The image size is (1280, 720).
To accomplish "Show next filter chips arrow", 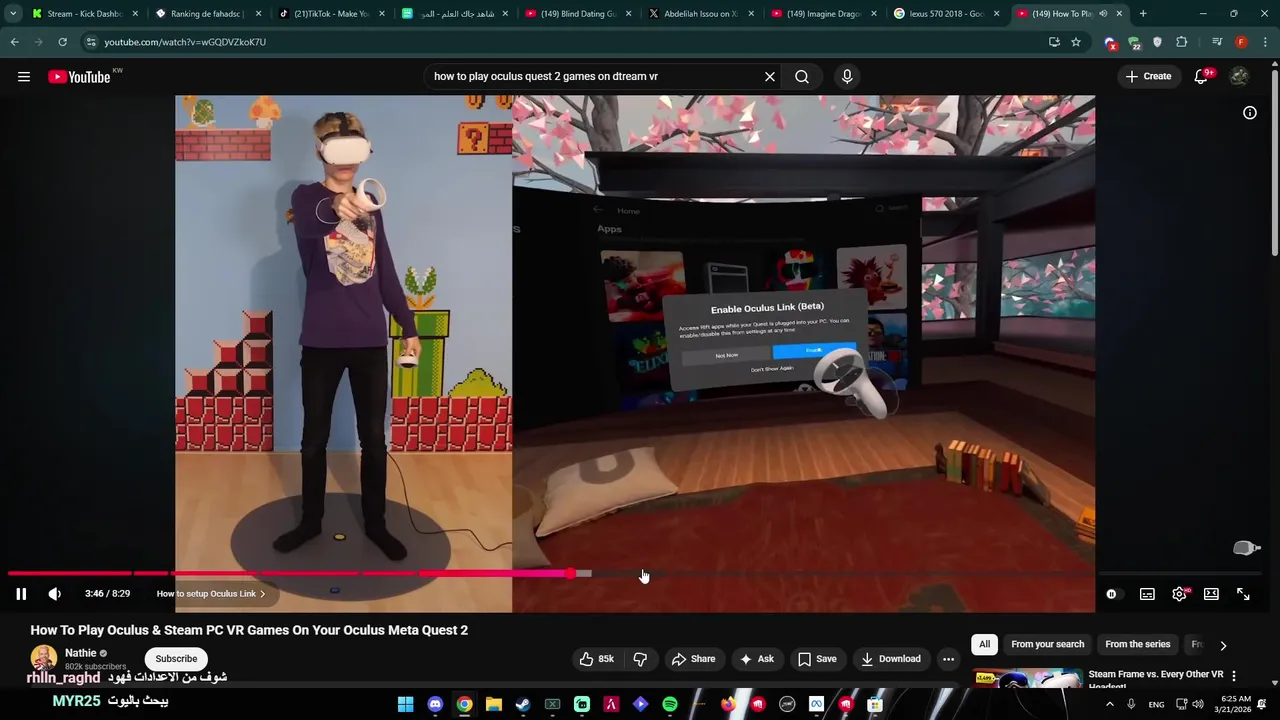I will coord(1223,646).
